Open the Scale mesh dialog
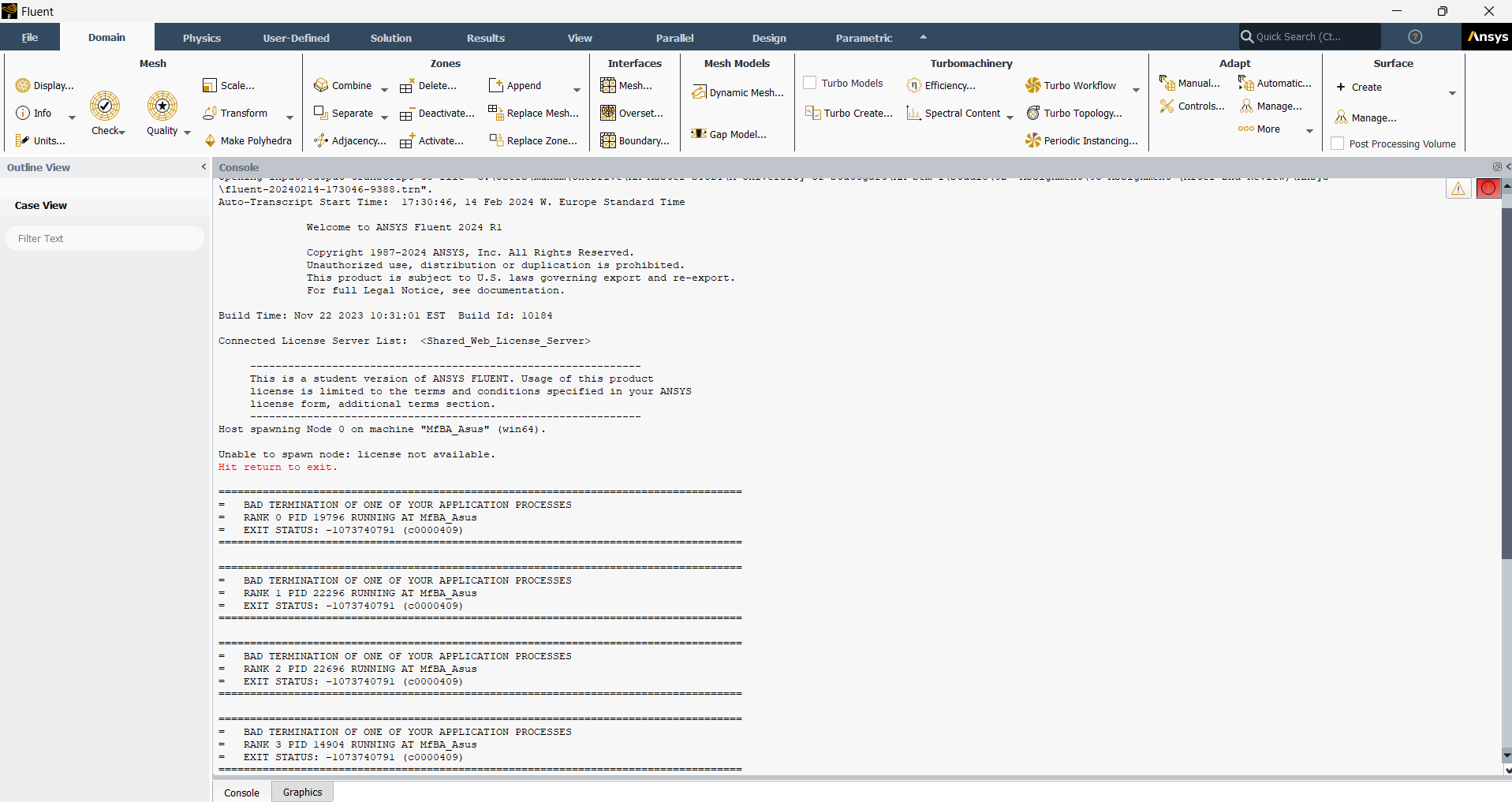Viewport: 1512px width, 802px height. pos(229,85)
